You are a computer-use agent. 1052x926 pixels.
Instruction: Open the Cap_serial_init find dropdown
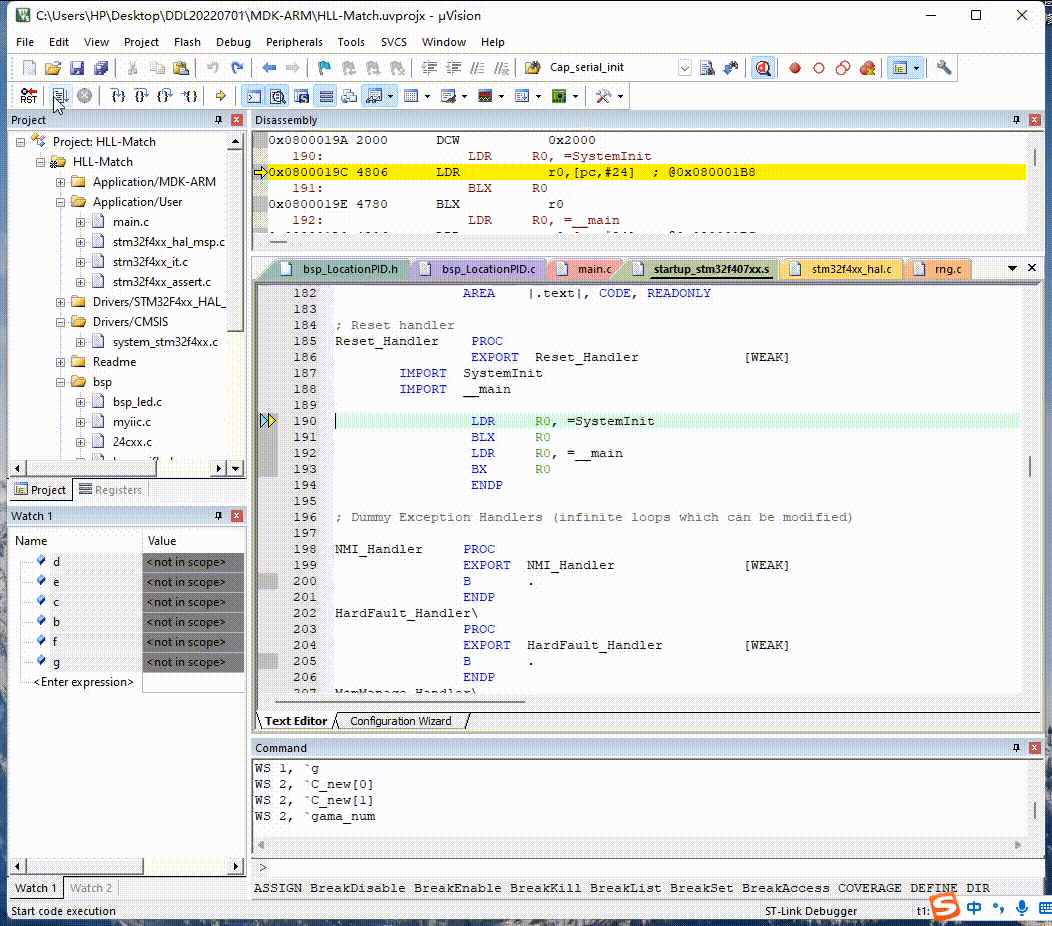685,68
